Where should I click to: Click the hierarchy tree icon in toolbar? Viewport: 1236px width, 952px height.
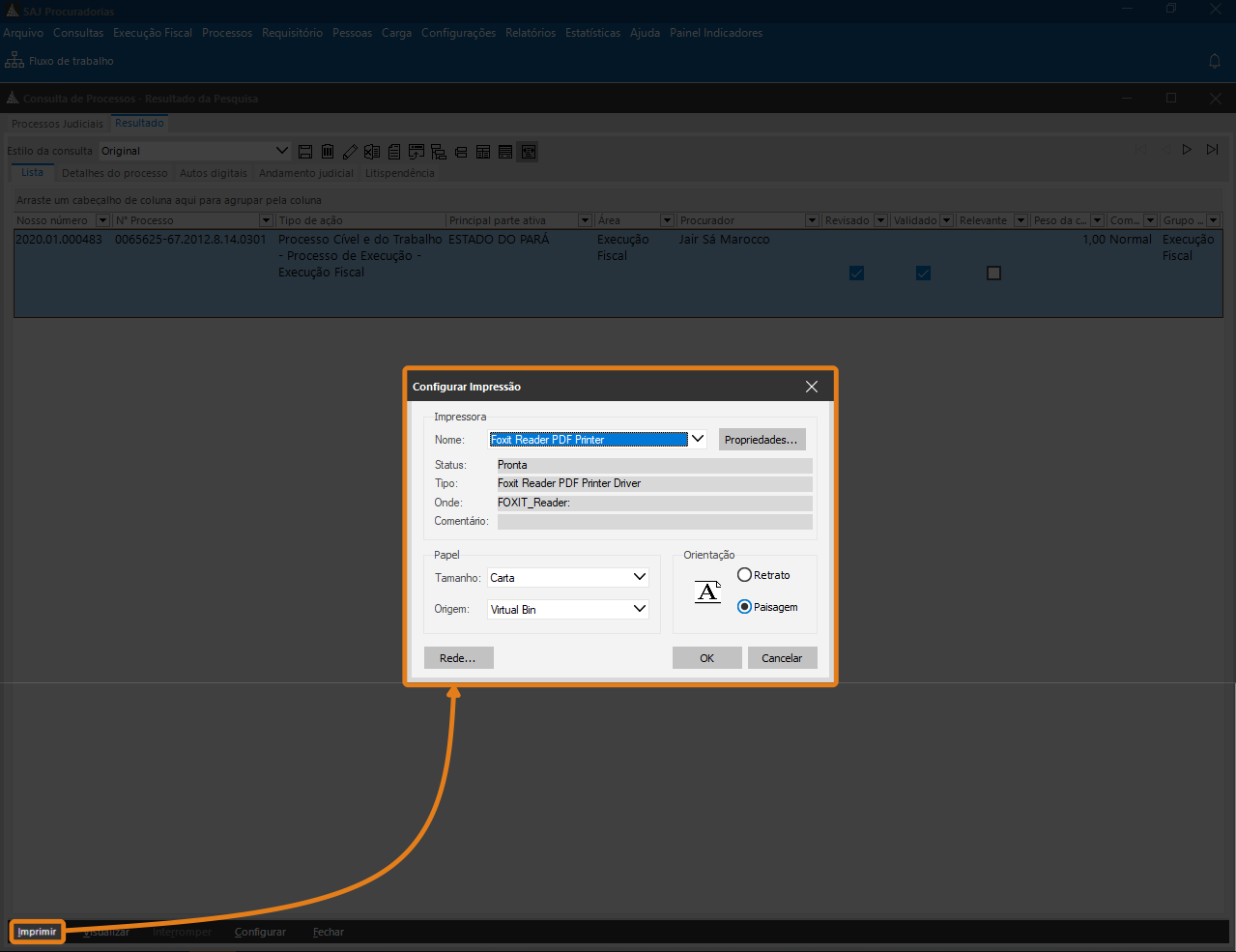pos(439,152)
